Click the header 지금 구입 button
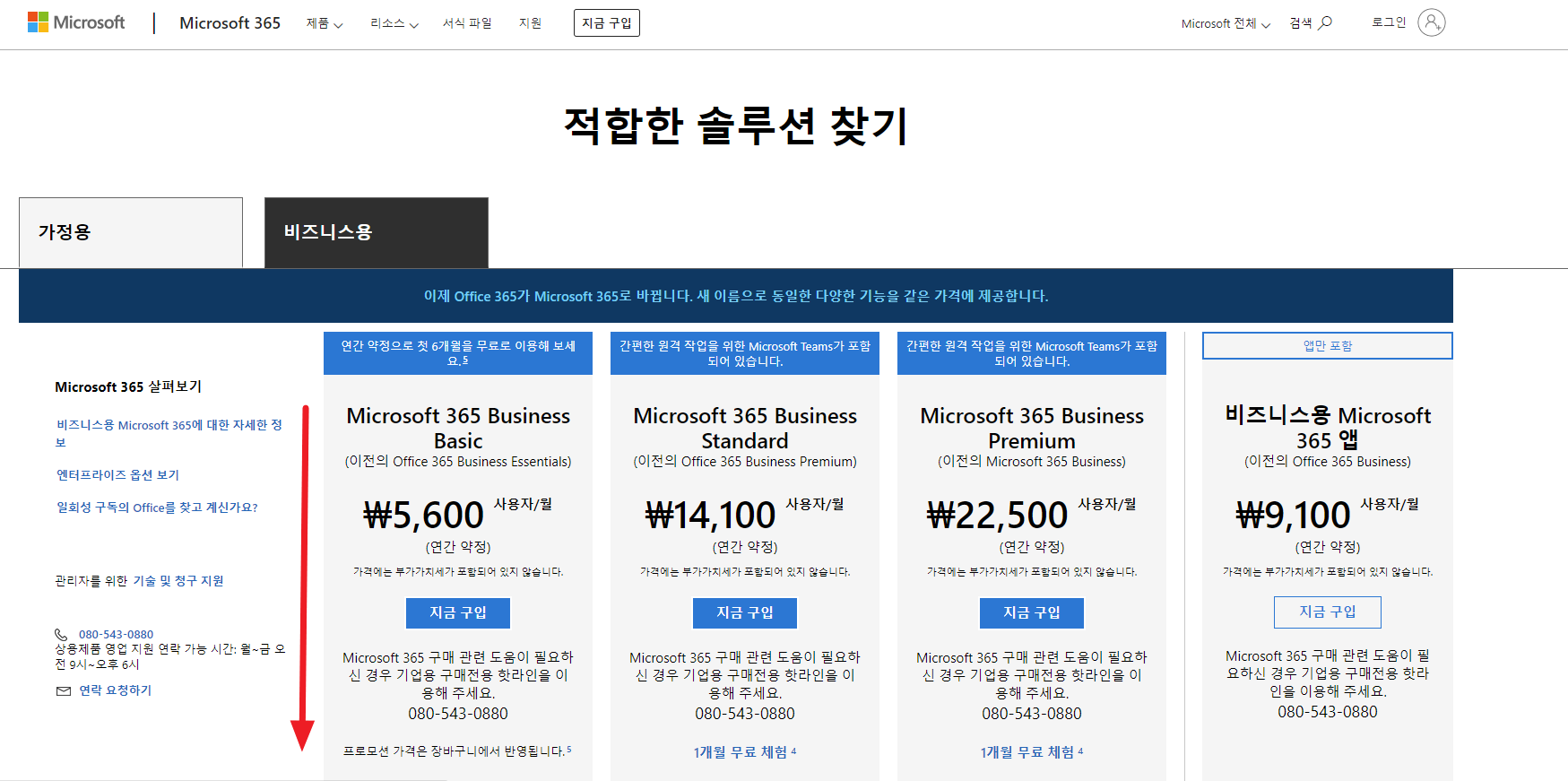Viewport: 1568px width, 781px height. (x=607, y=23)
